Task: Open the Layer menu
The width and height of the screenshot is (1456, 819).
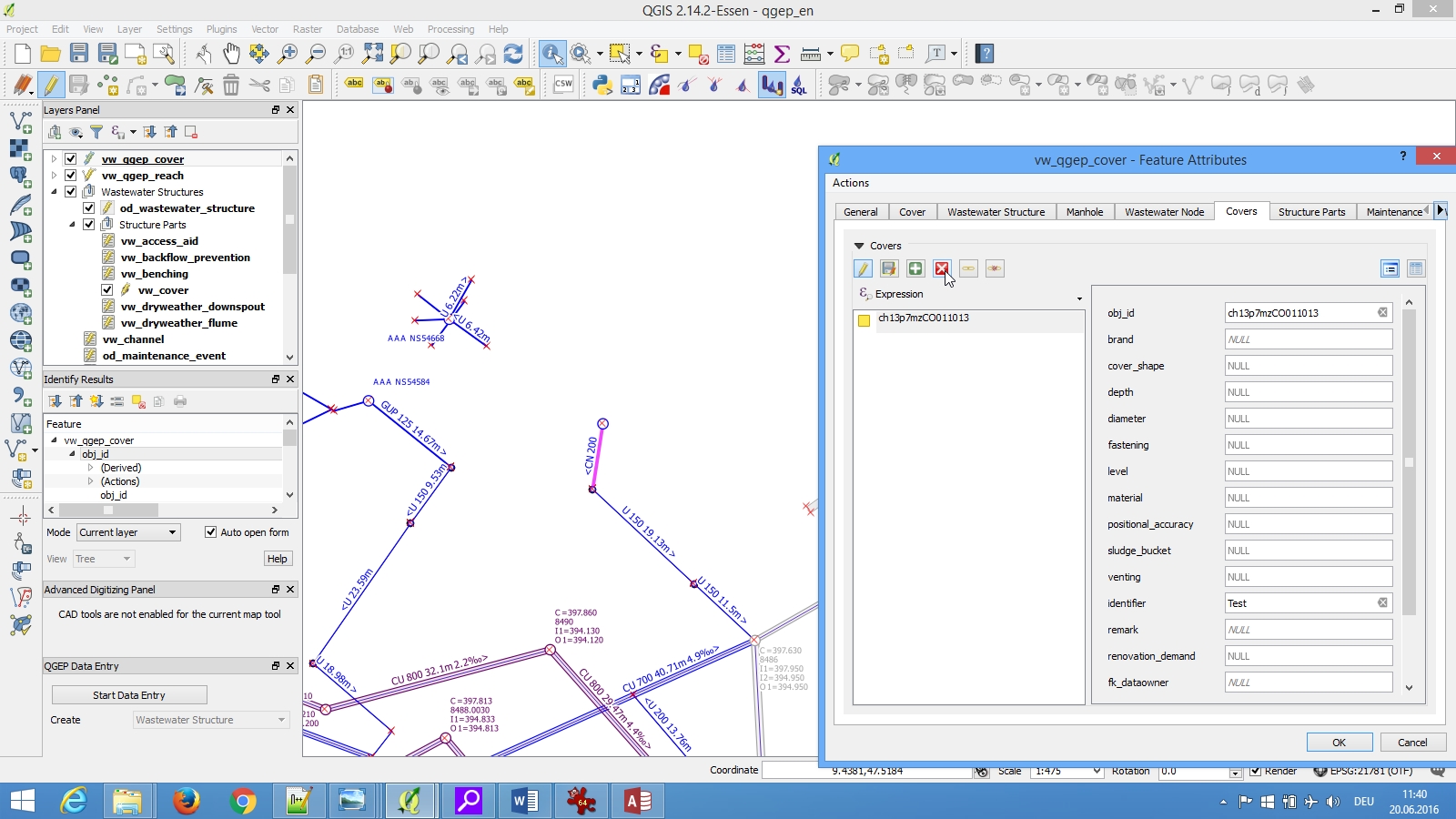Action: [x=129, y=29]
